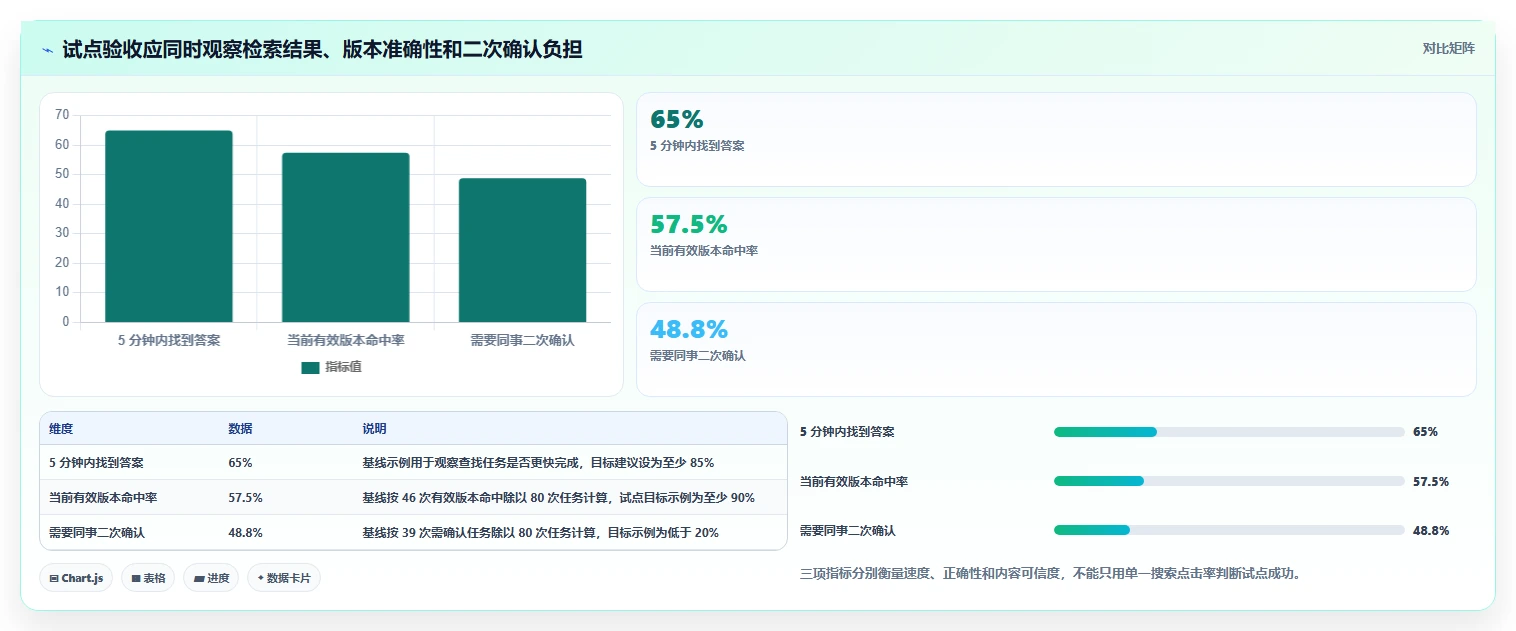Click table cell 5 分钟内找到答案
1516x631 pixels.
tap(96, 463)
